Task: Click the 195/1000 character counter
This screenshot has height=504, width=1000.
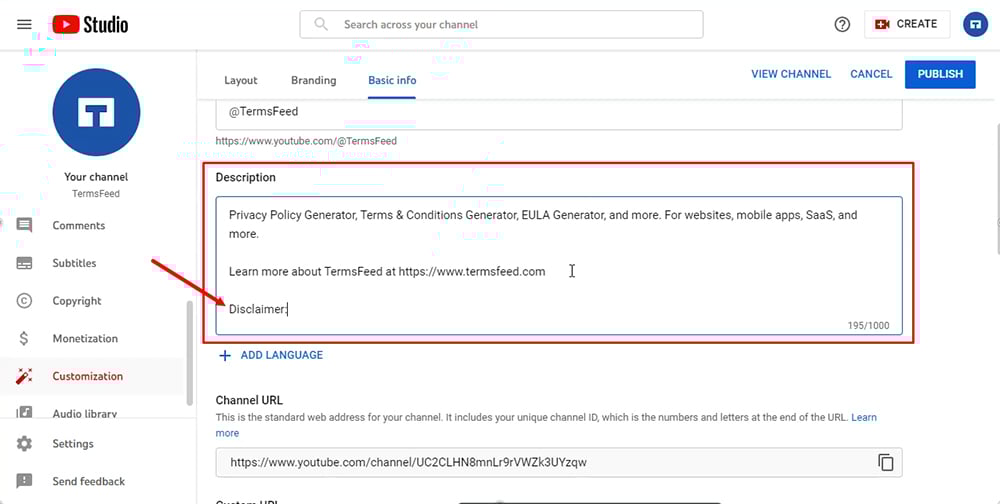Action: click(868, 325)
